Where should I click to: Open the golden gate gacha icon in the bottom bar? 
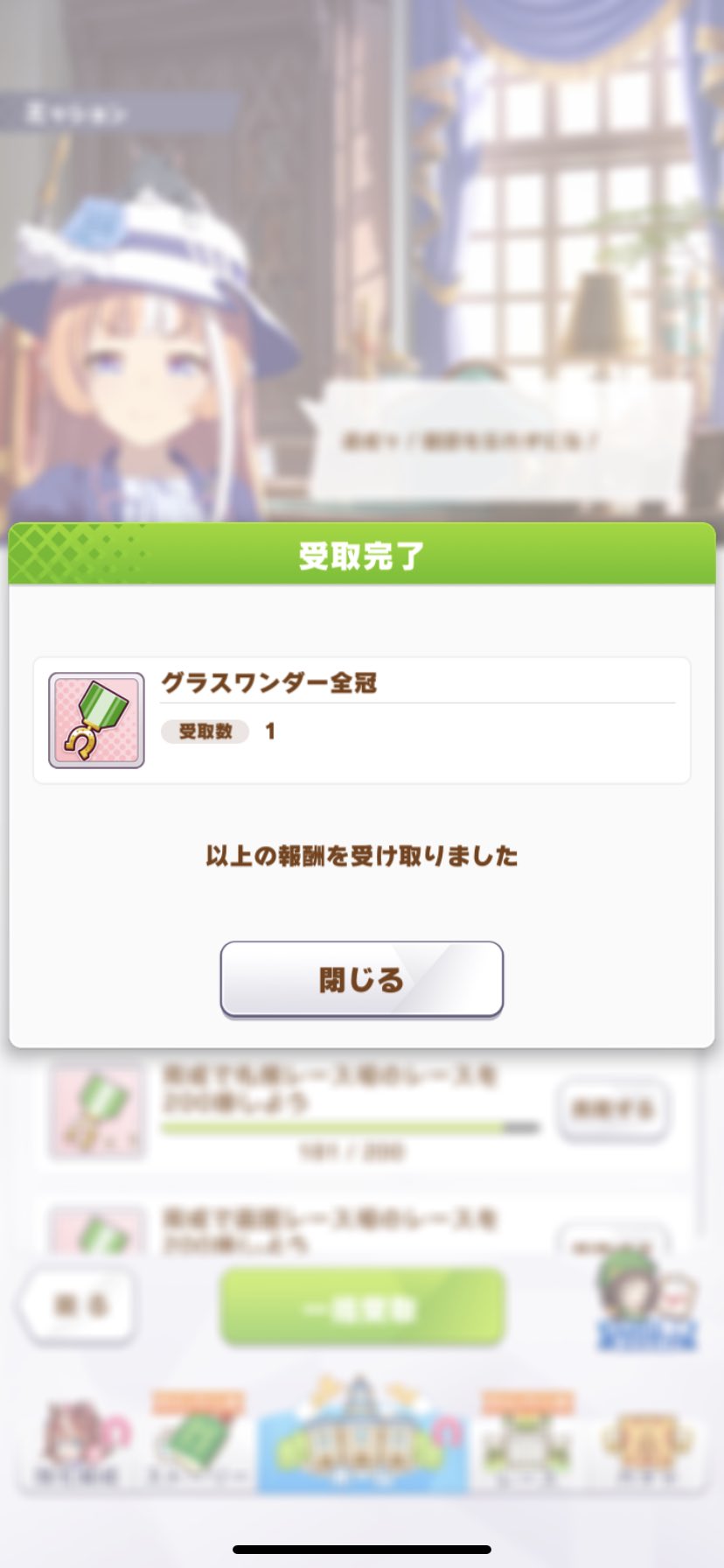pyautogui.click(x=646, y=1442)
